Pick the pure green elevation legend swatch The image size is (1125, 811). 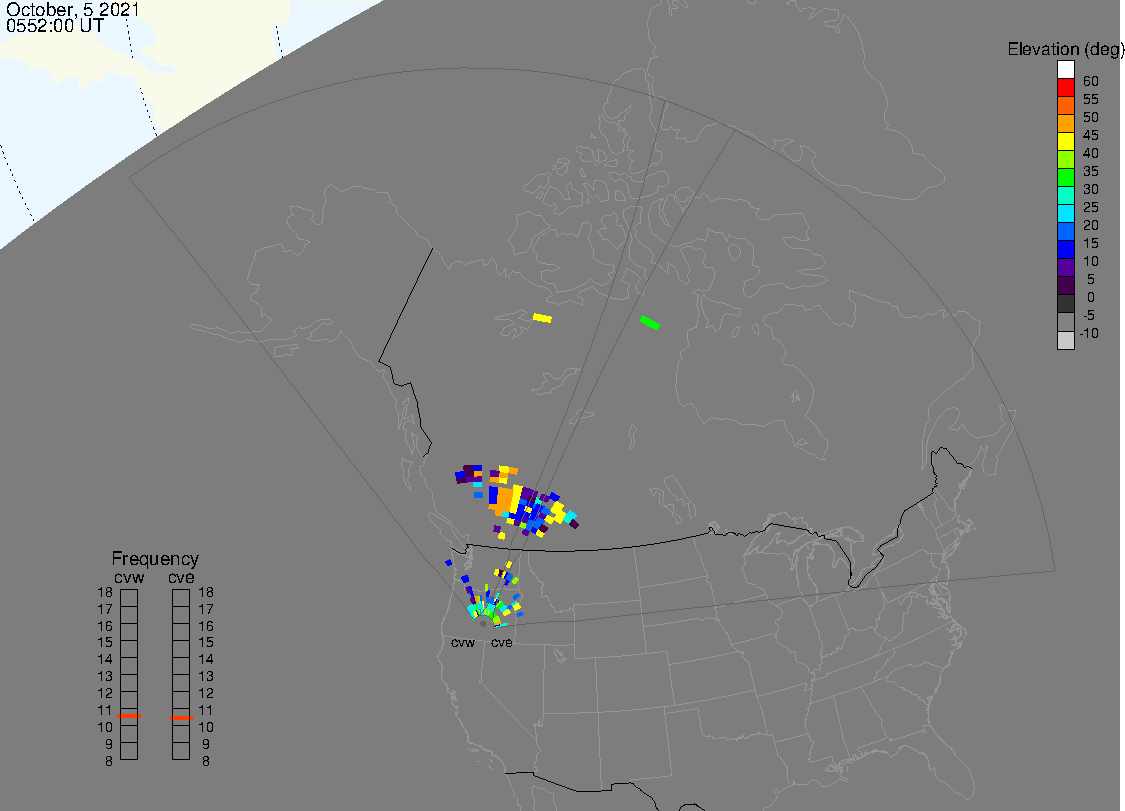[x=1065, y=177]
